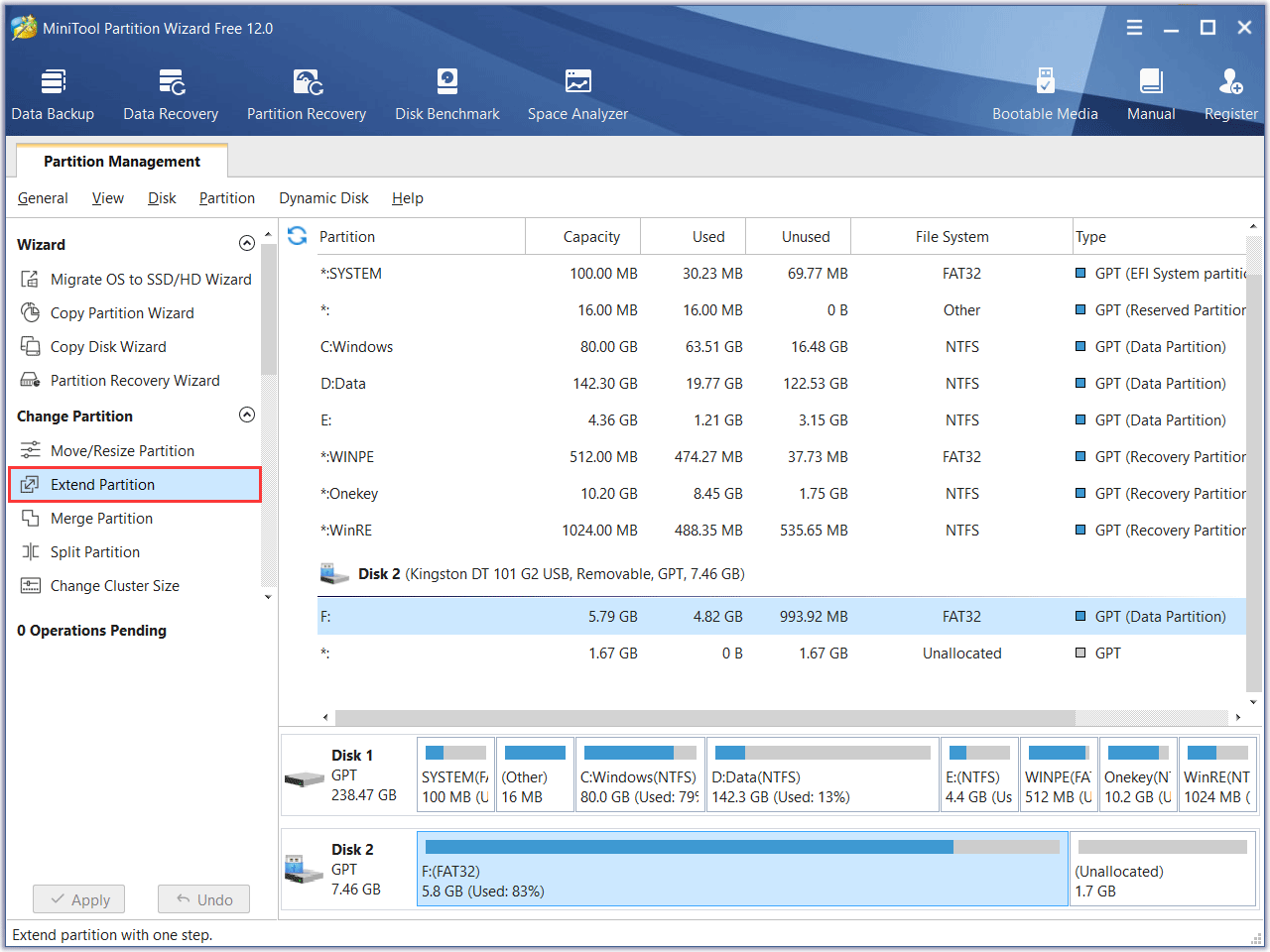Open the Help menu
This screenshot has width=1270, height=952.
pyautogui.click(x=408, y=198)
